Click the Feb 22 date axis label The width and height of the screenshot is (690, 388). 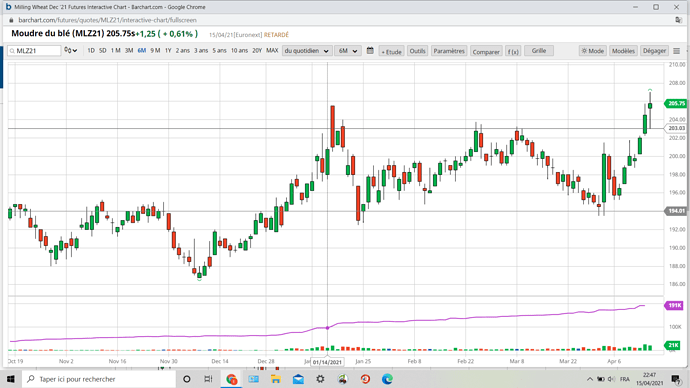coord(466,361)
